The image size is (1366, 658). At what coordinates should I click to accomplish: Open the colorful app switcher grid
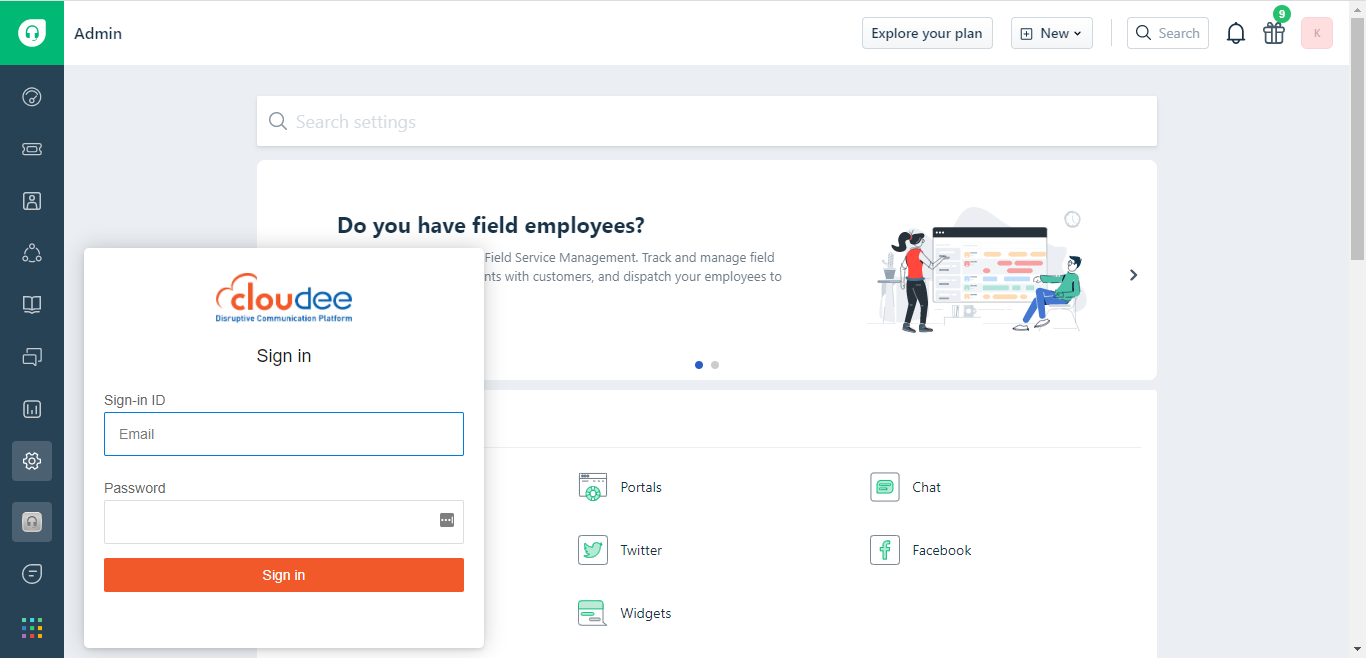(32, 628)
